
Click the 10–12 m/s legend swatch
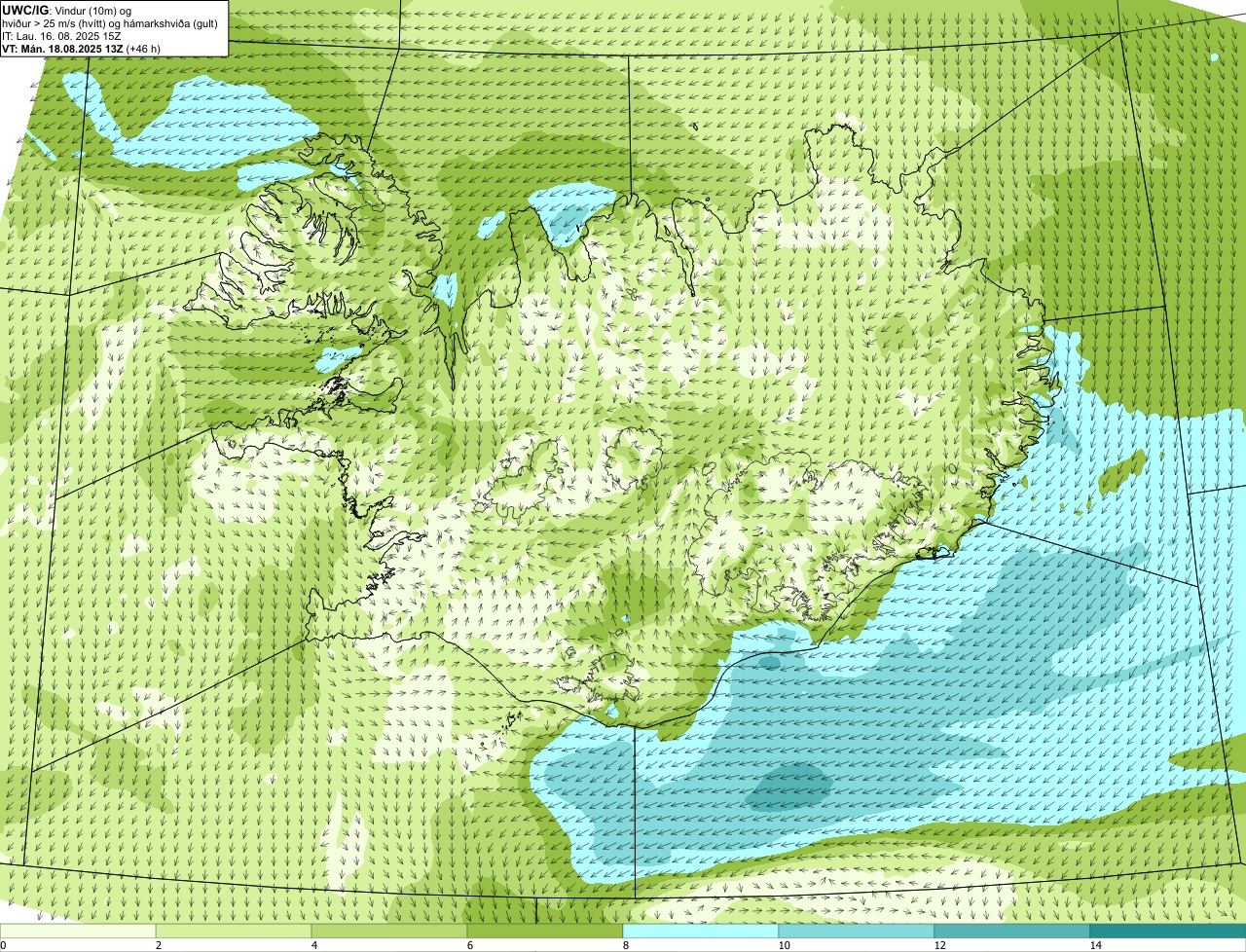point(857,931)
